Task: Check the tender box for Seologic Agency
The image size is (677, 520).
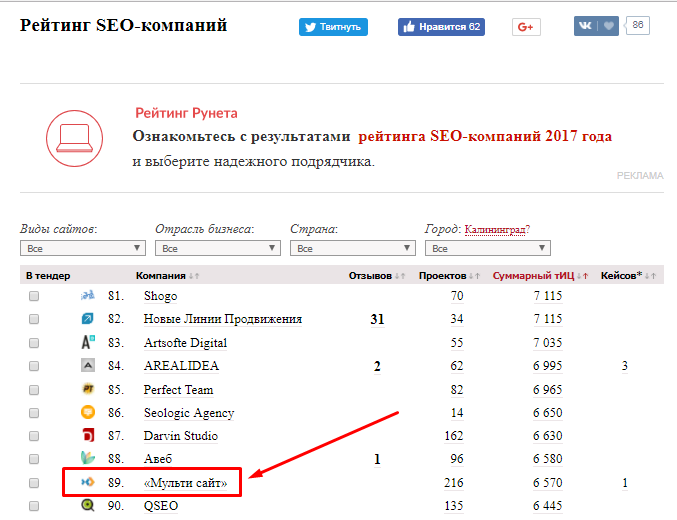Action: [x=34, y=413]
